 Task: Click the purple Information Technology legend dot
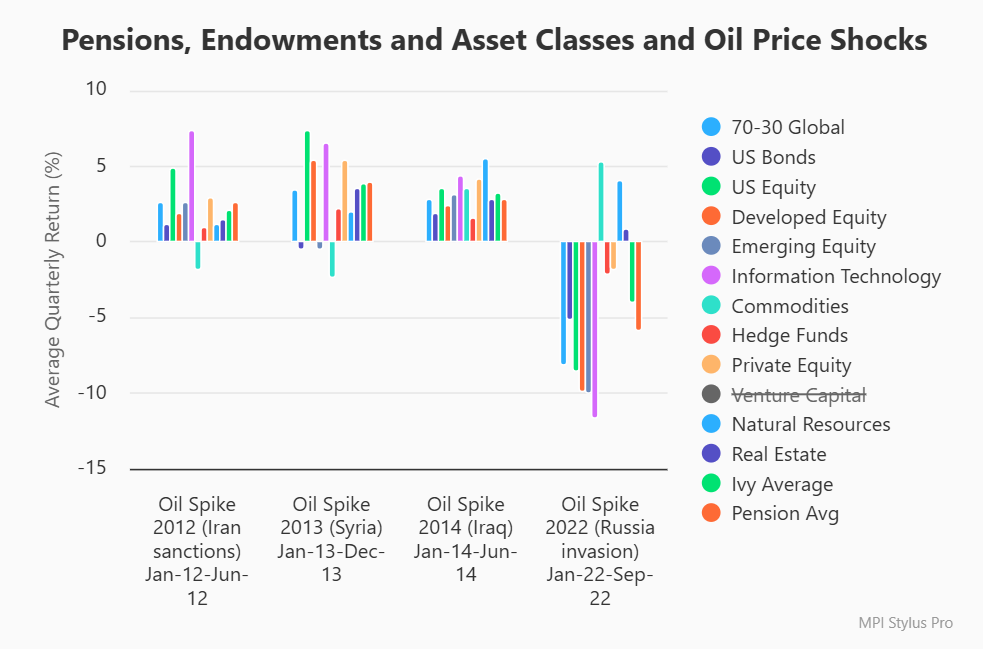point(712,276)
